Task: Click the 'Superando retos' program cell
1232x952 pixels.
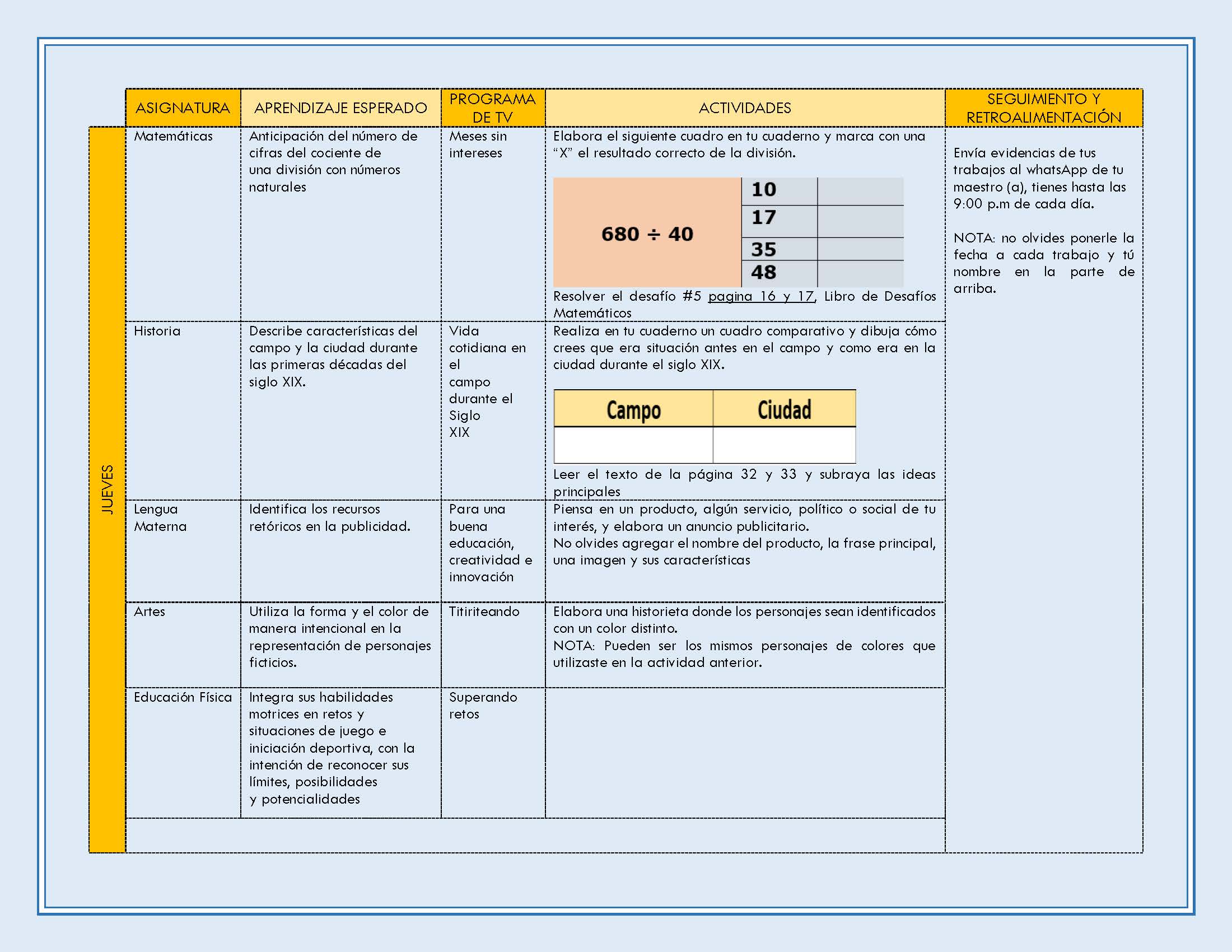Action: (x=492, y=752)
